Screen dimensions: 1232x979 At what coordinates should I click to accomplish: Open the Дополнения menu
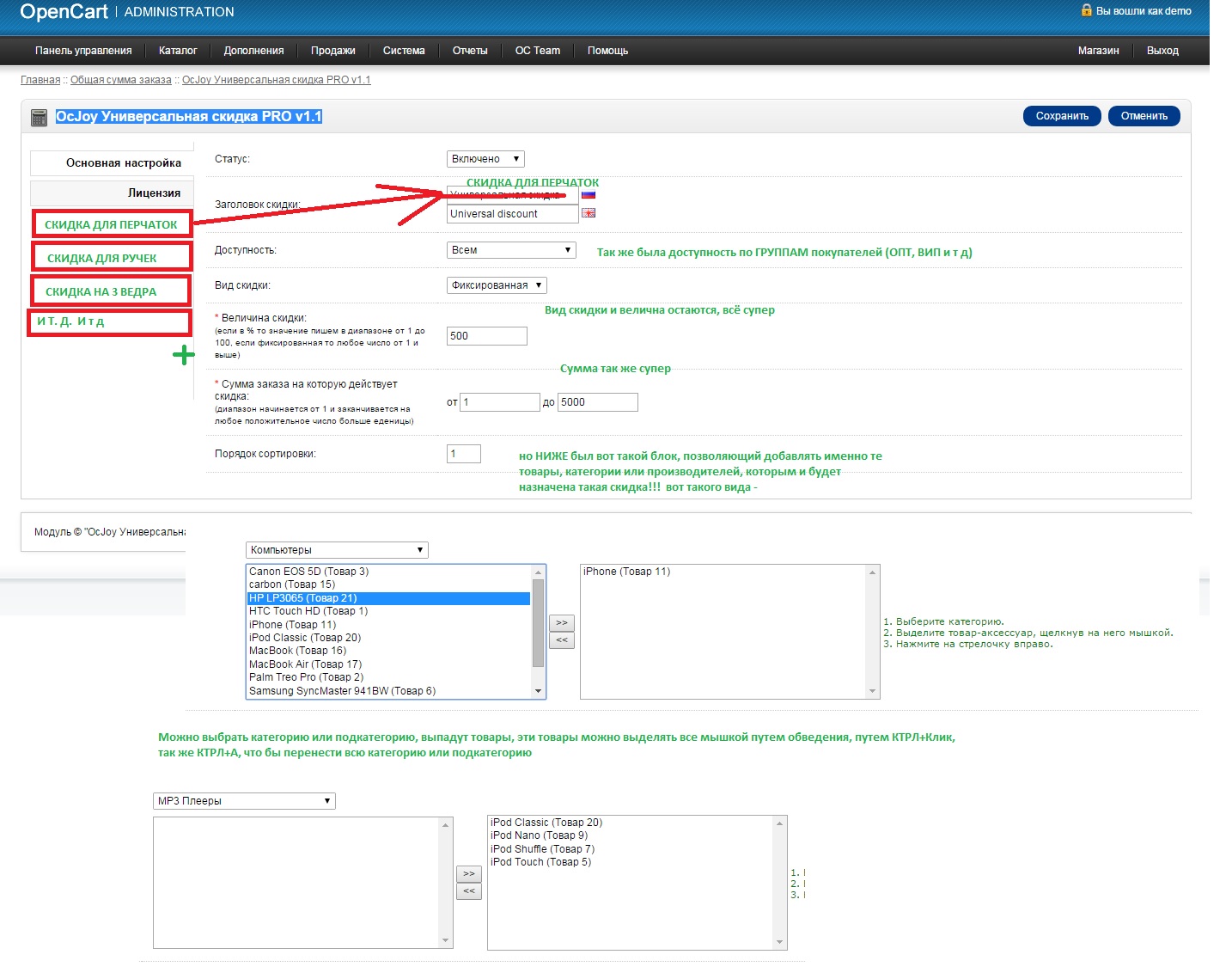click(253, 51)
